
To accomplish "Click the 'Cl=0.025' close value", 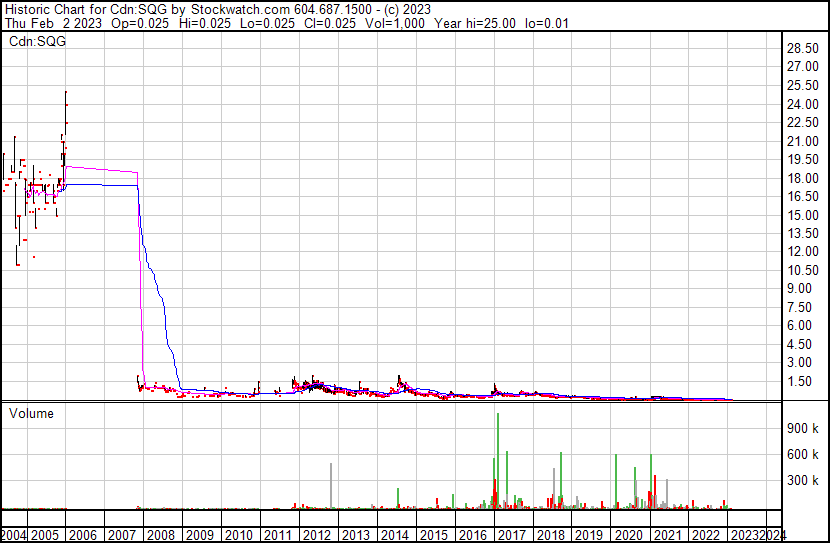I will pyautogui.click(x=330, y=23).
